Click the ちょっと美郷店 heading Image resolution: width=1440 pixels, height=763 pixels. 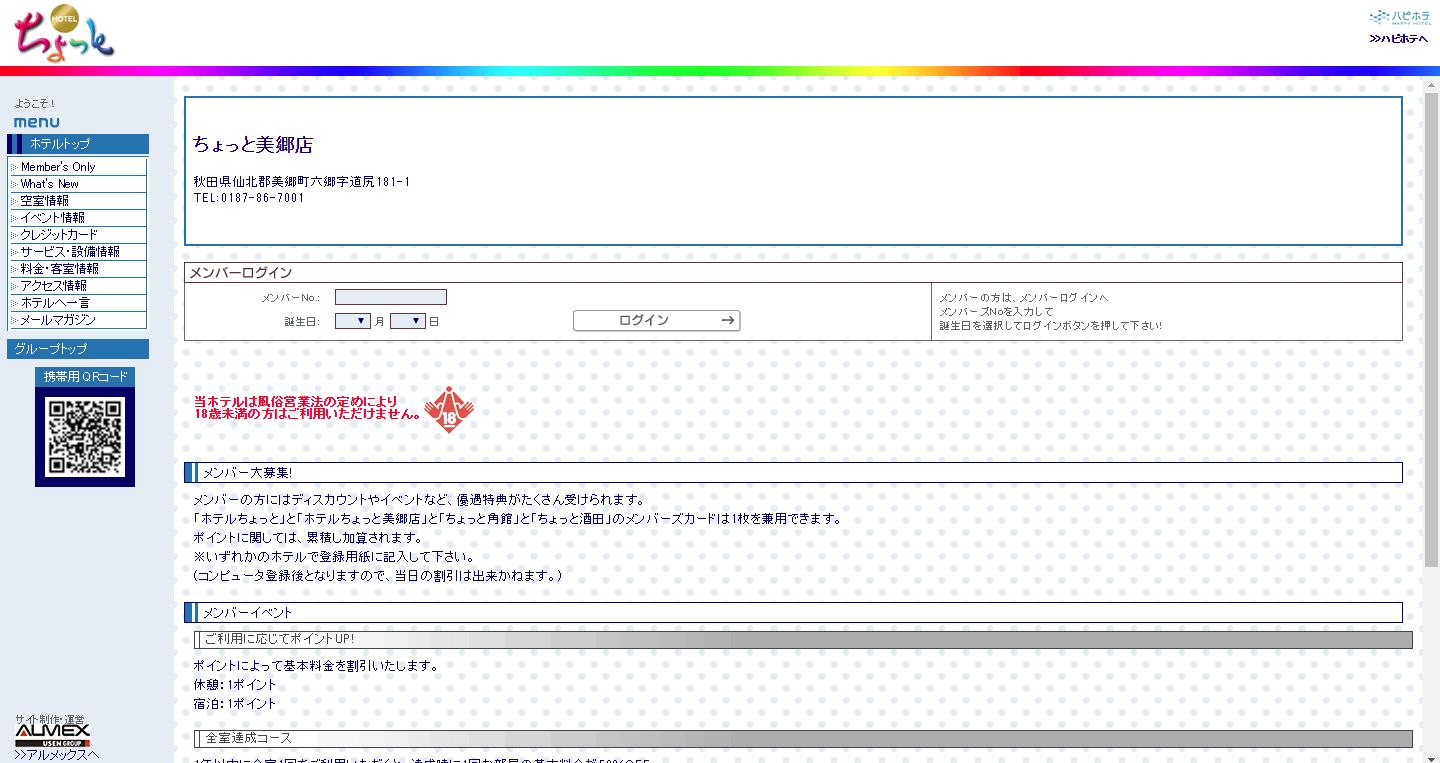coord(253,145)
